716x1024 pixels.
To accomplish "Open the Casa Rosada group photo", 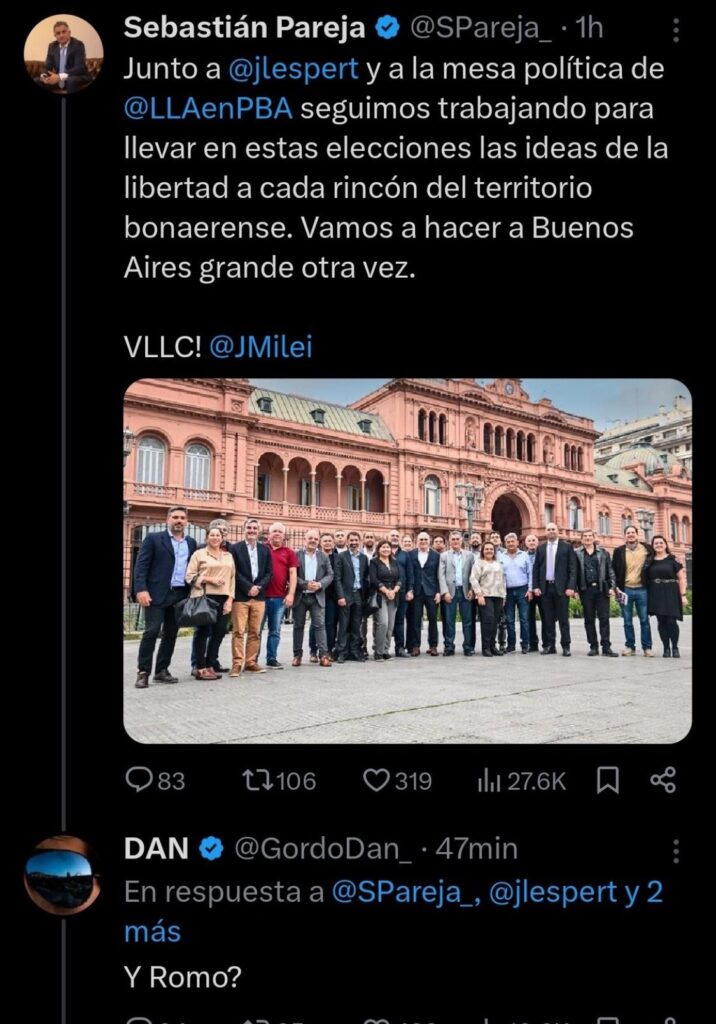I will pos(408,561).
